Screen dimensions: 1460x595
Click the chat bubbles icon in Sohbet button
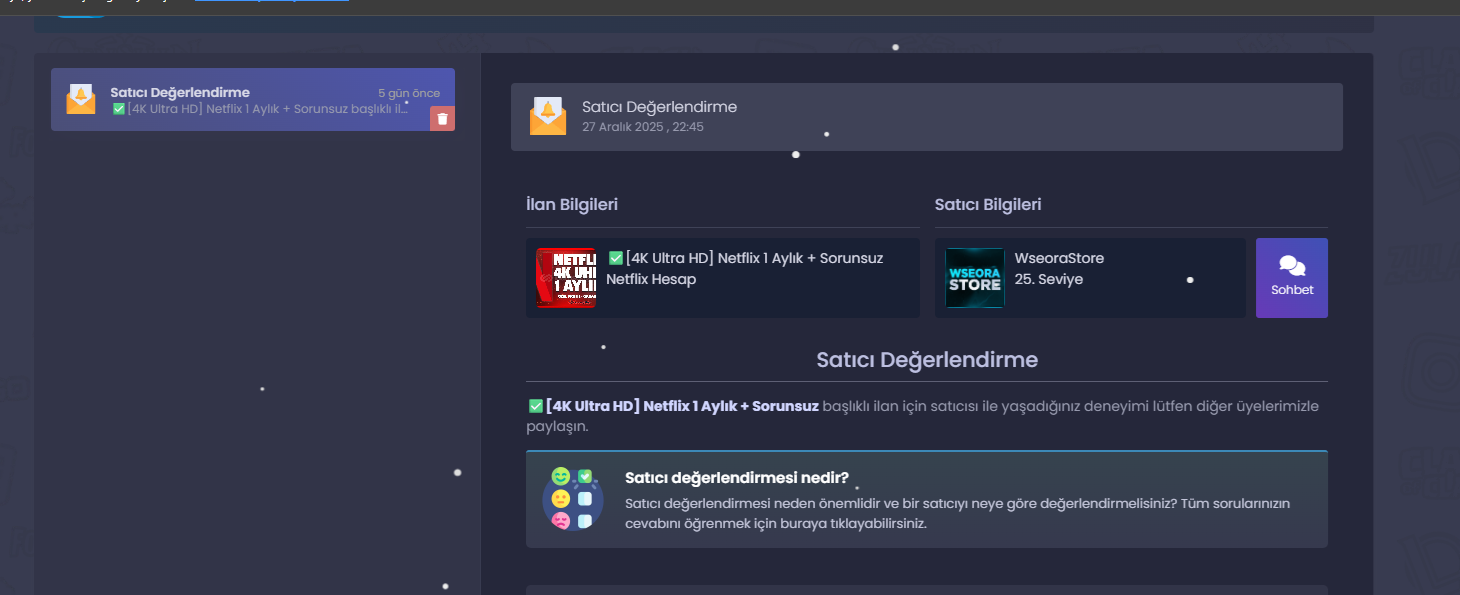1292,265
